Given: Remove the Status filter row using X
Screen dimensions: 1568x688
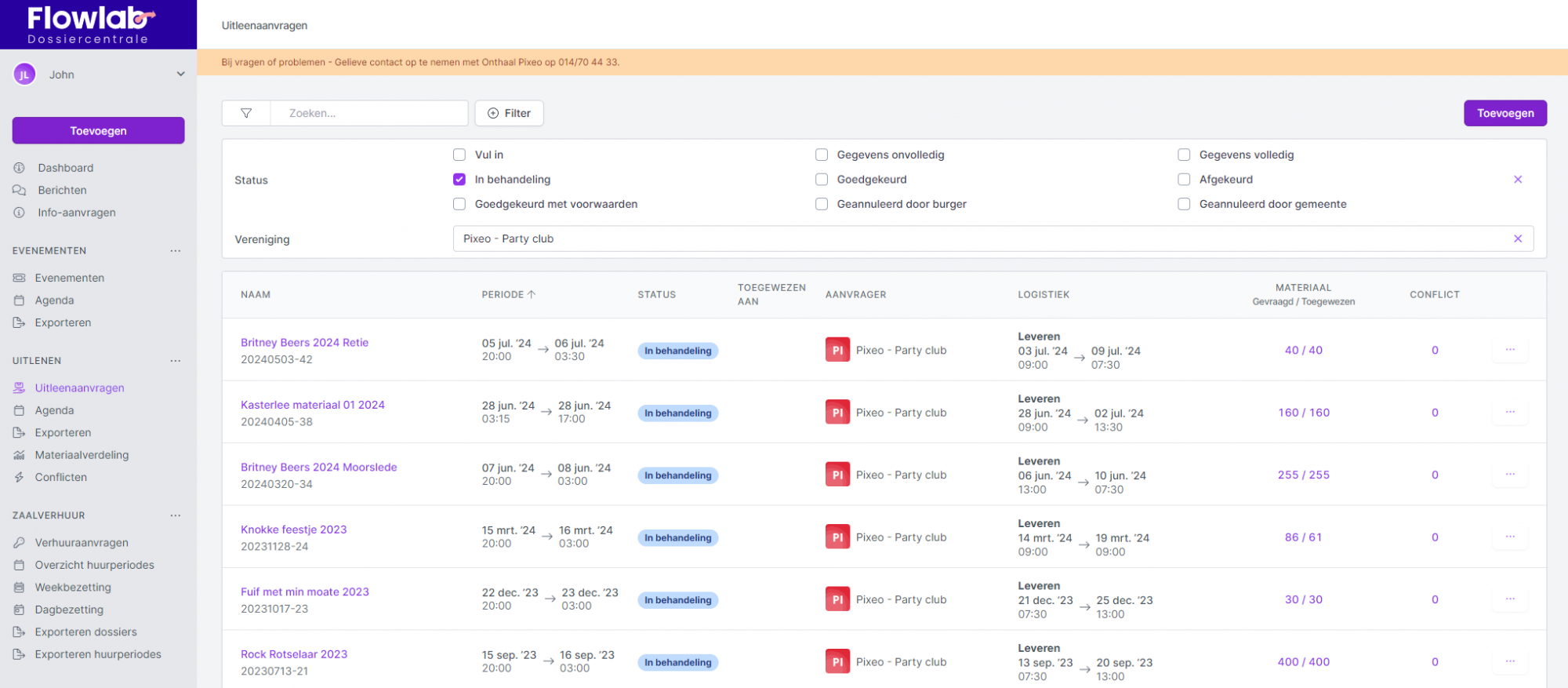Looking at the screenshot, I should [1518, 180].
